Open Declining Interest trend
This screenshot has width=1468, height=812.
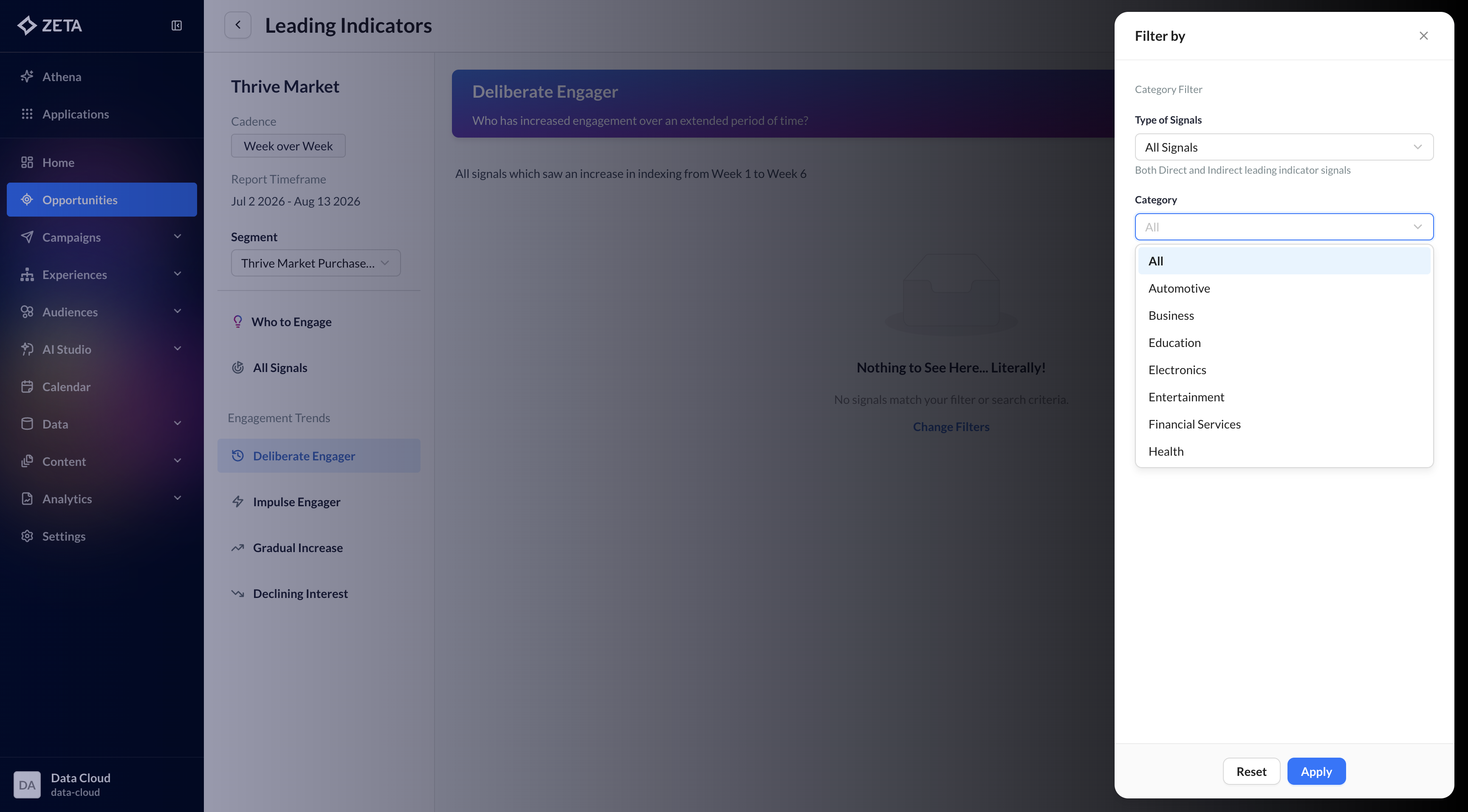(x=319, y=594)
